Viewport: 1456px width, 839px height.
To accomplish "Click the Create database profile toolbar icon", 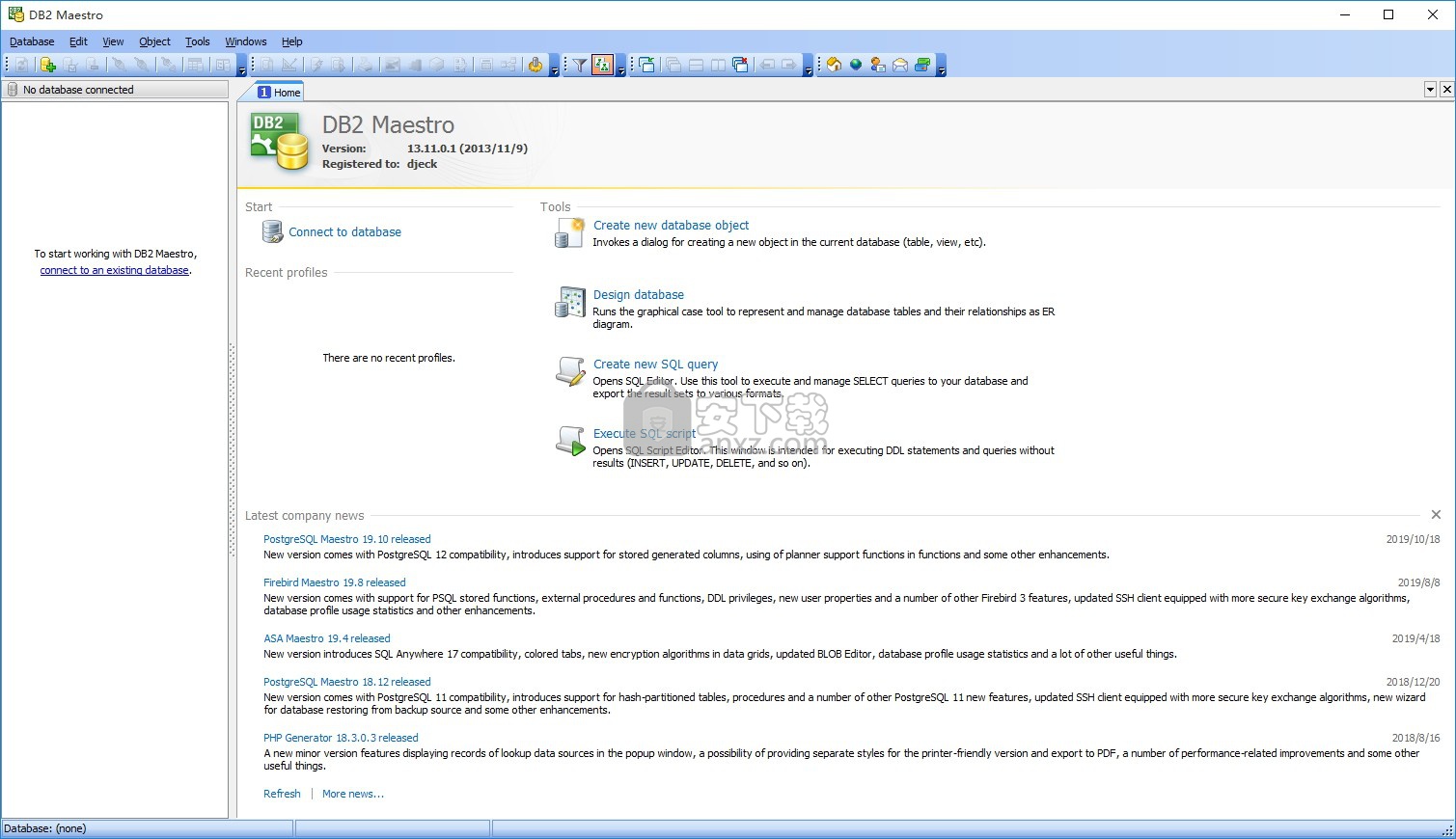I will pyautogui.click(x=47, y=65).
